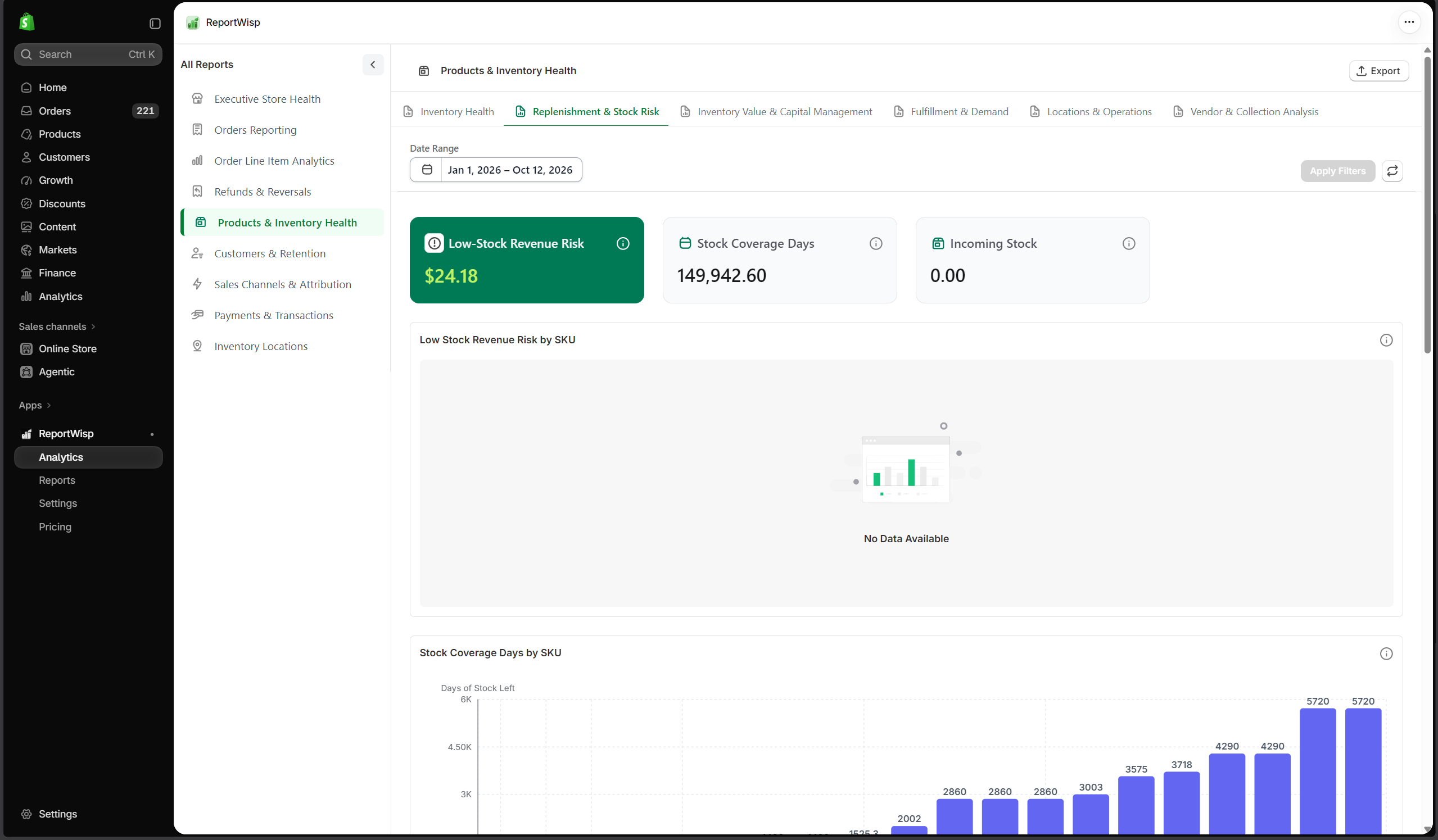Switch to Inventory Health tab
This screenshot has width=1438, height=840.
point(449,112)
